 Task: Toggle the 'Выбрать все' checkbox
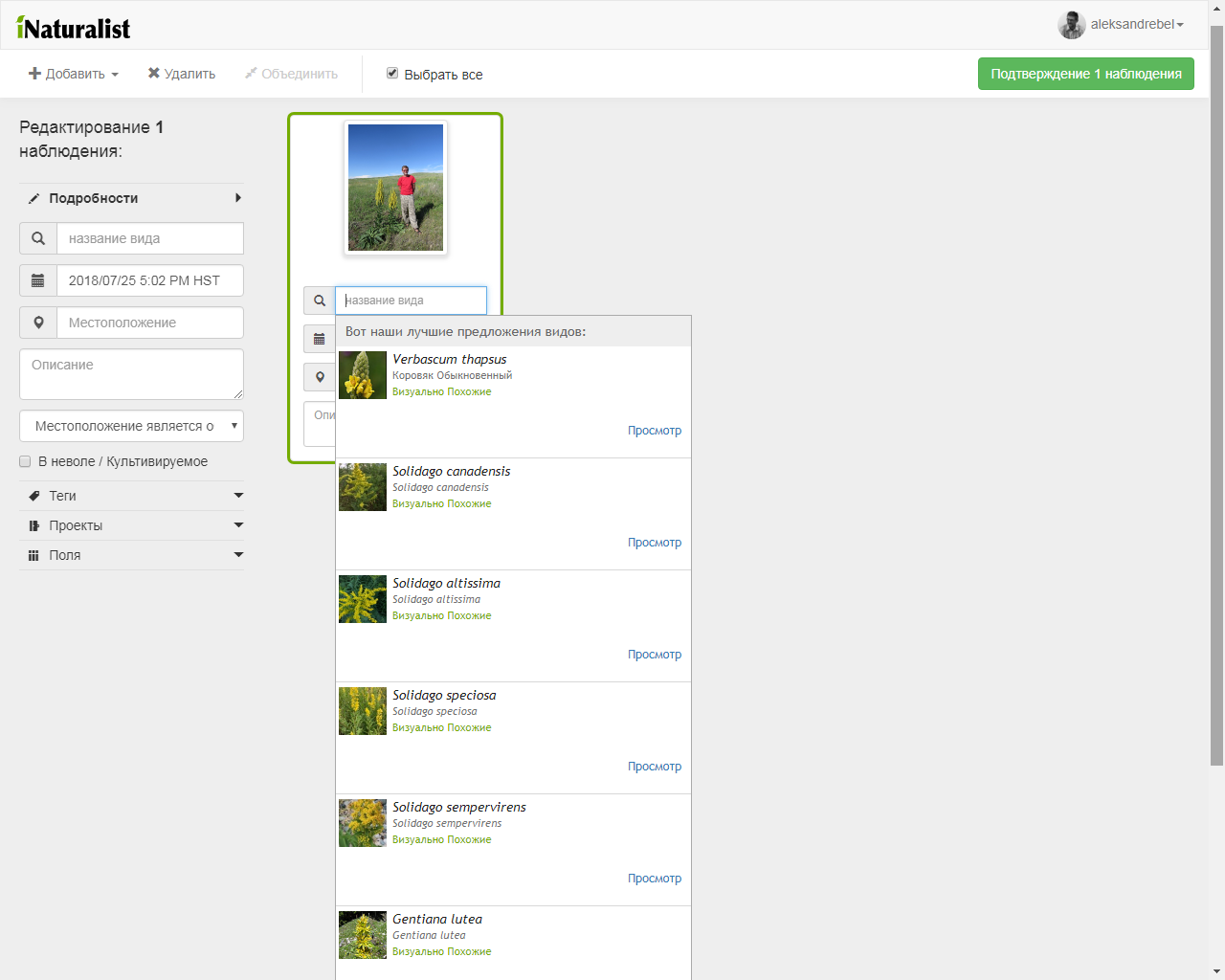[392, 74]
